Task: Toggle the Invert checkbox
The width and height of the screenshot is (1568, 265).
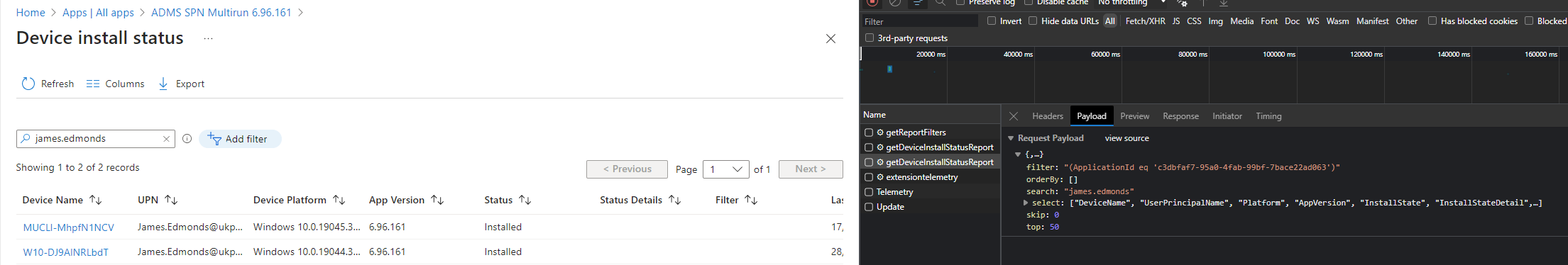Action: coord(992,21)
